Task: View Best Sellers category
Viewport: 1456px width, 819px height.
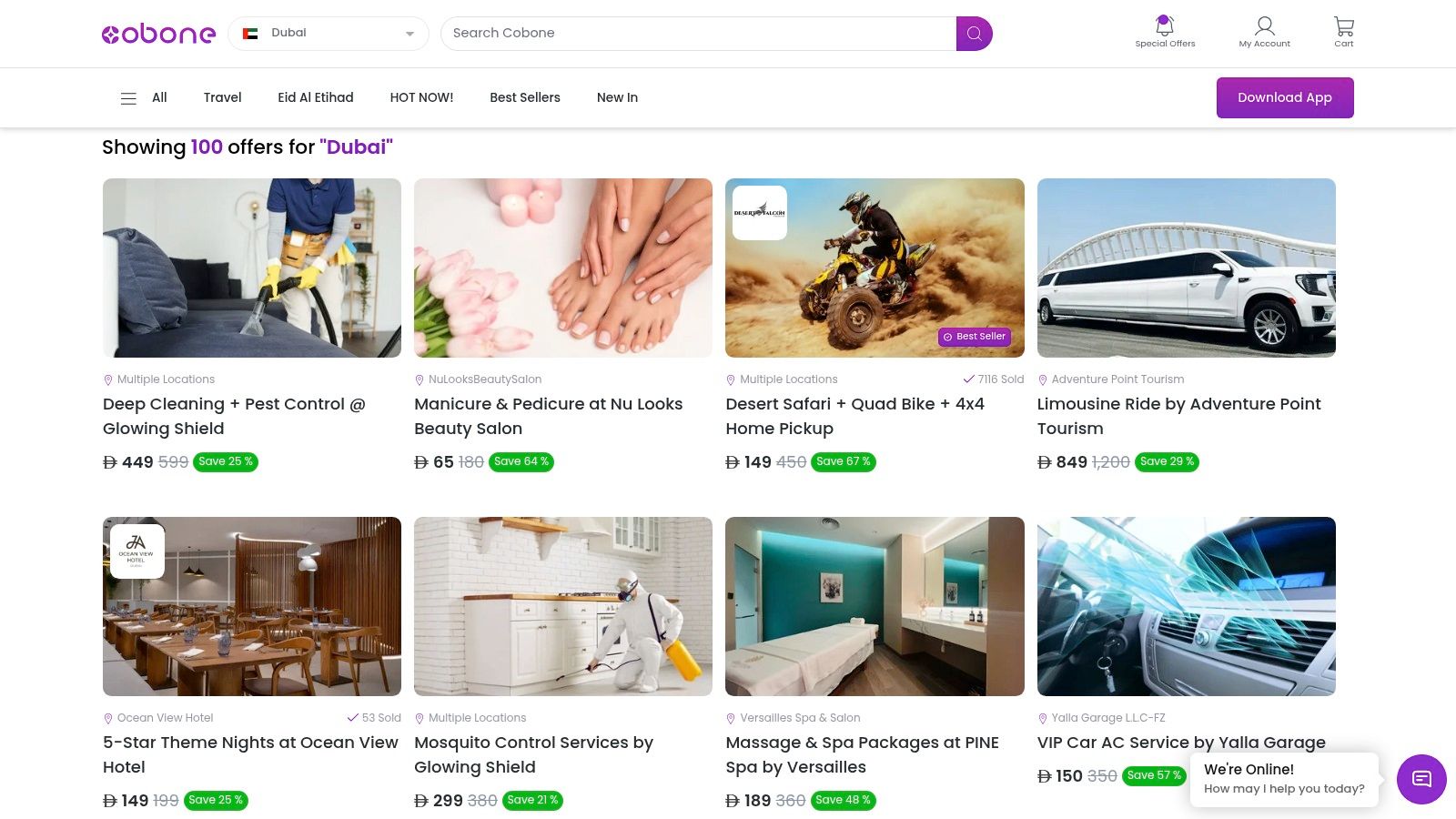Action: [x=525, y=97]
